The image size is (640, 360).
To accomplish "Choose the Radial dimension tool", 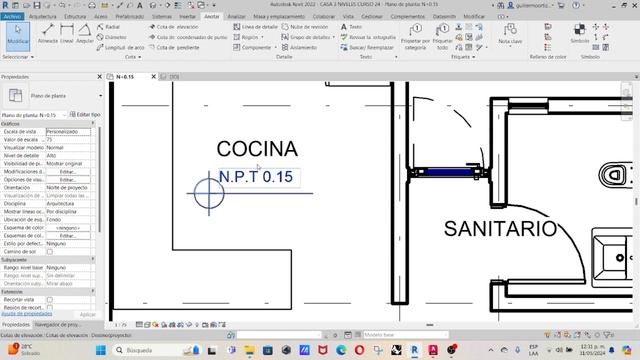I will point(109,27).
